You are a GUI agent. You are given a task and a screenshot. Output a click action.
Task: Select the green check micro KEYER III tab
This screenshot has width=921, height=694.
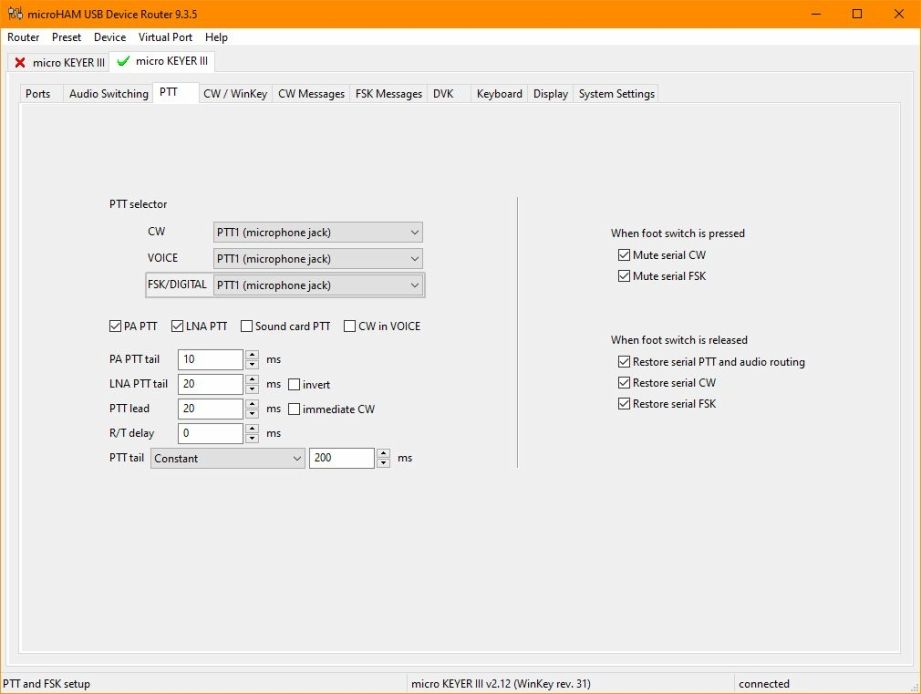[x=162, y=61]
